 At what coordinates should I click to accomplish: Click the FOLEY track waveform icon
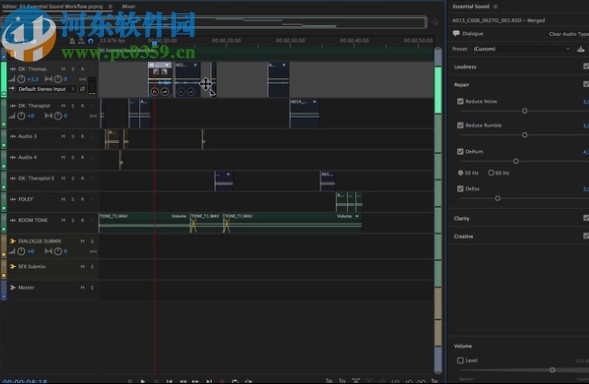(13, 199)
